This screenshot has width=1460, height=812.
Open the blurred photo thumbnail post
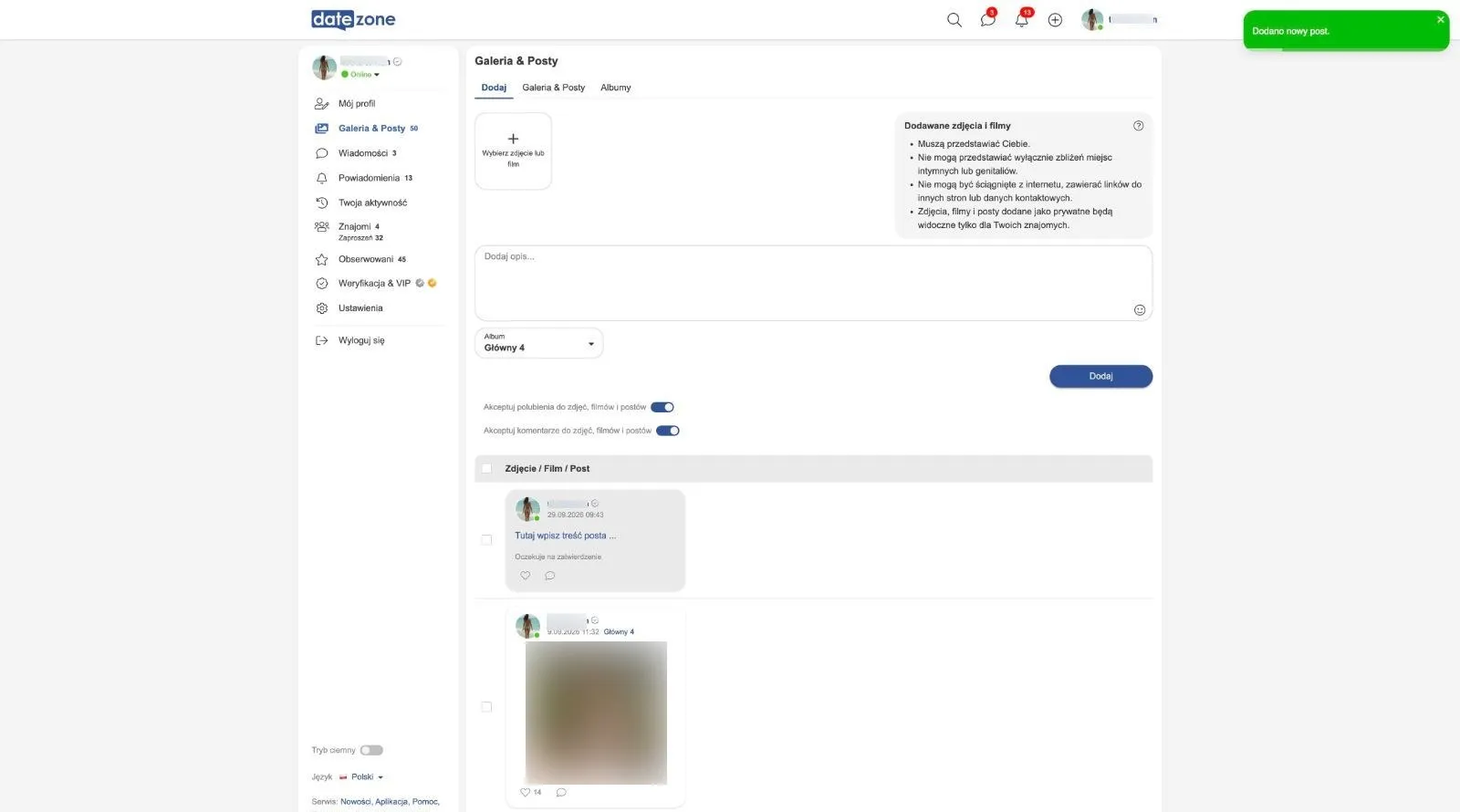pyautogui.click(x=596, y=713)
